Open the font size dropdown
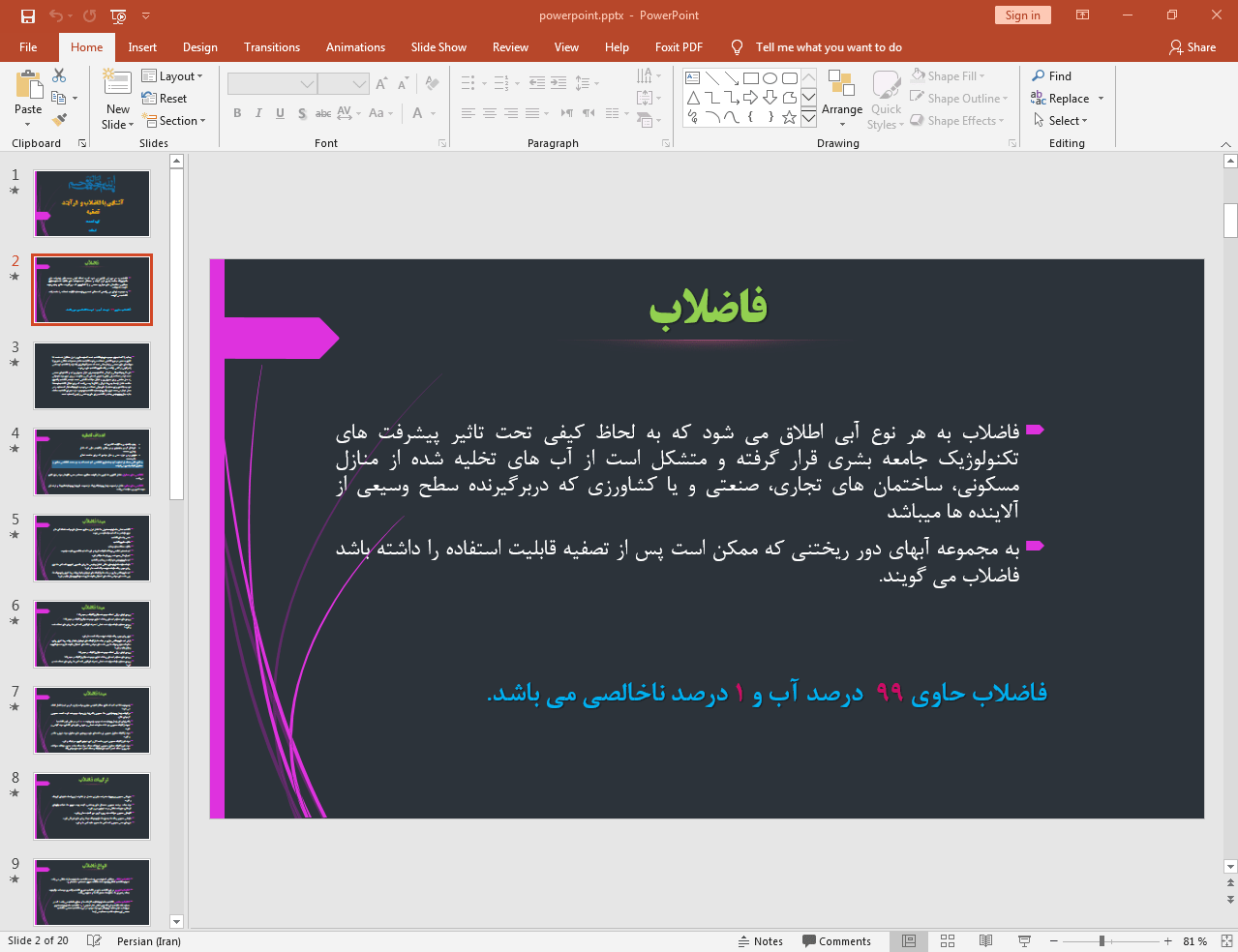 360,84
